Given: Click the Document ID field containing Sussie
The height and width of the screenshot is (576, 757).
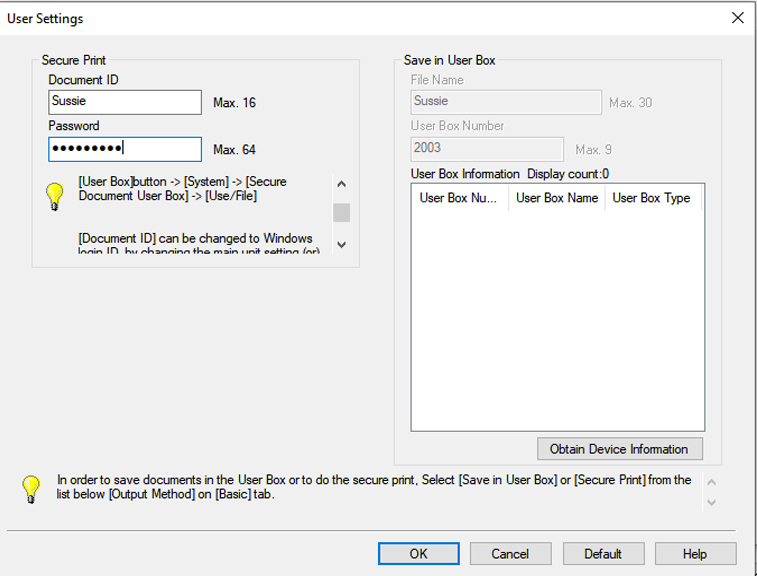Looking at the screenshot, I should pos(125,102).
